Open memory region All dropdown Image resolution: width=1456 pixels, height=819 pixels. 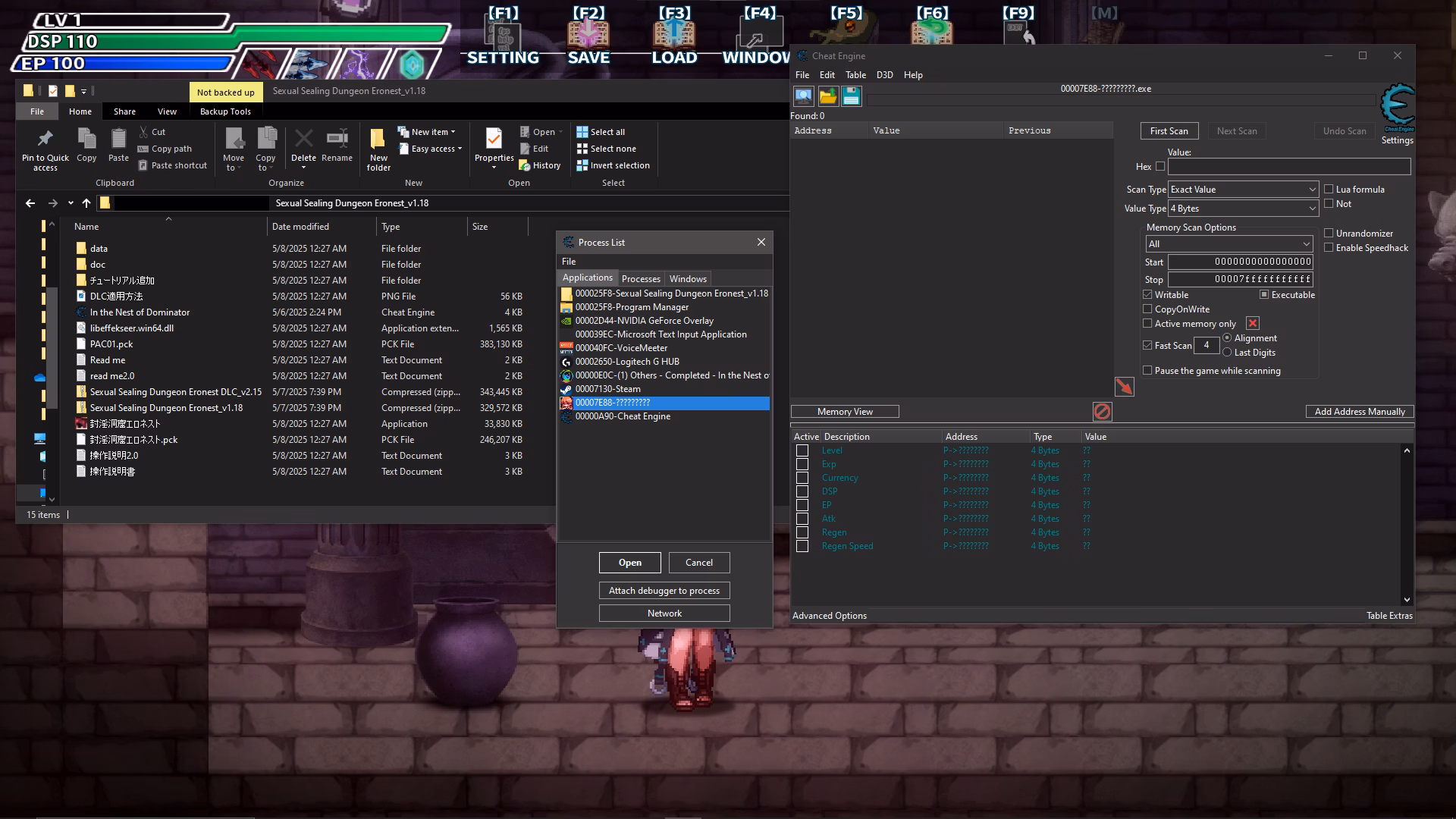(x=1228, y=244)
